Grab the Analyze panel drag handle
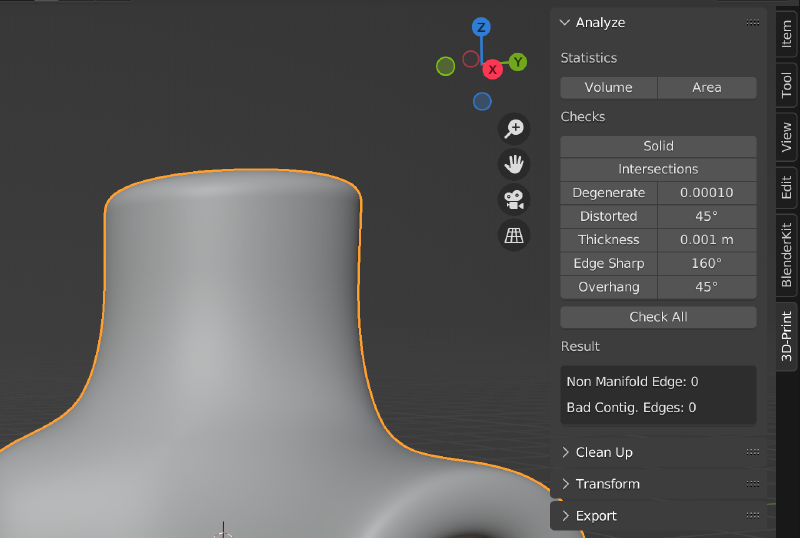 753,22
